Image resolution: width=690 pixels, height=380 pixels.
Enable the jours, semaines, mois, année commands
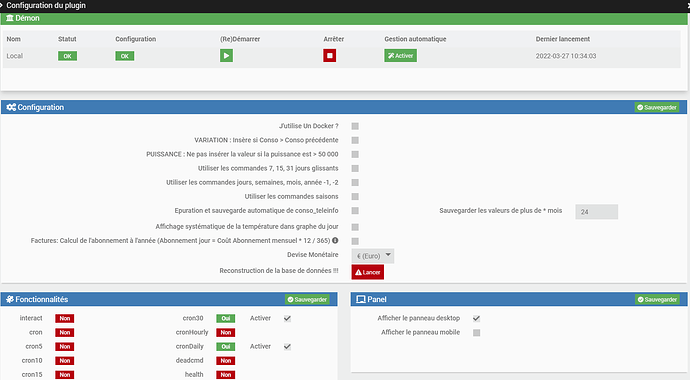click(x=355, y=183)
